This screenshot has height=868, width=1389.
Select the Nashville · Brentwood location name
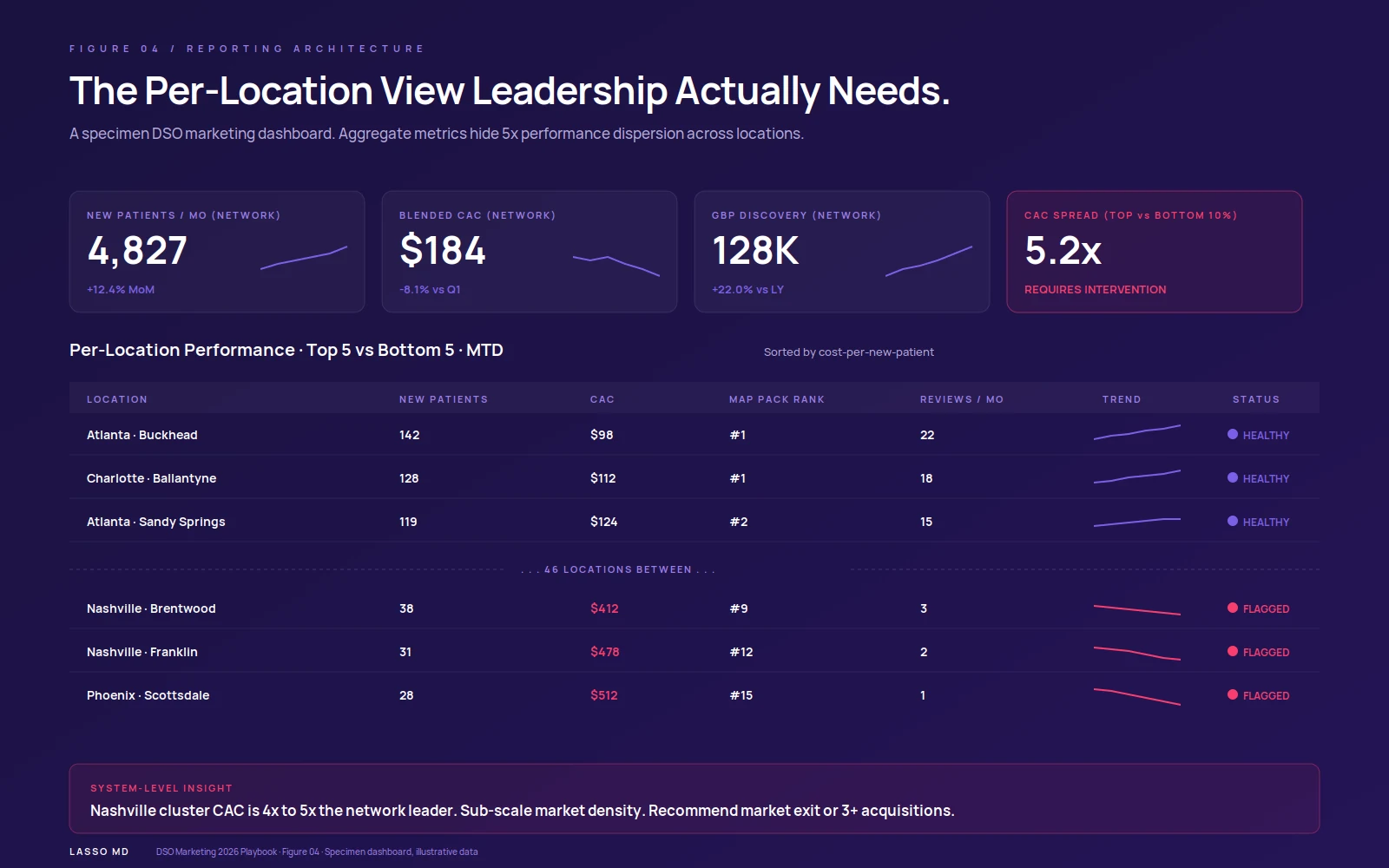(151, 608)
